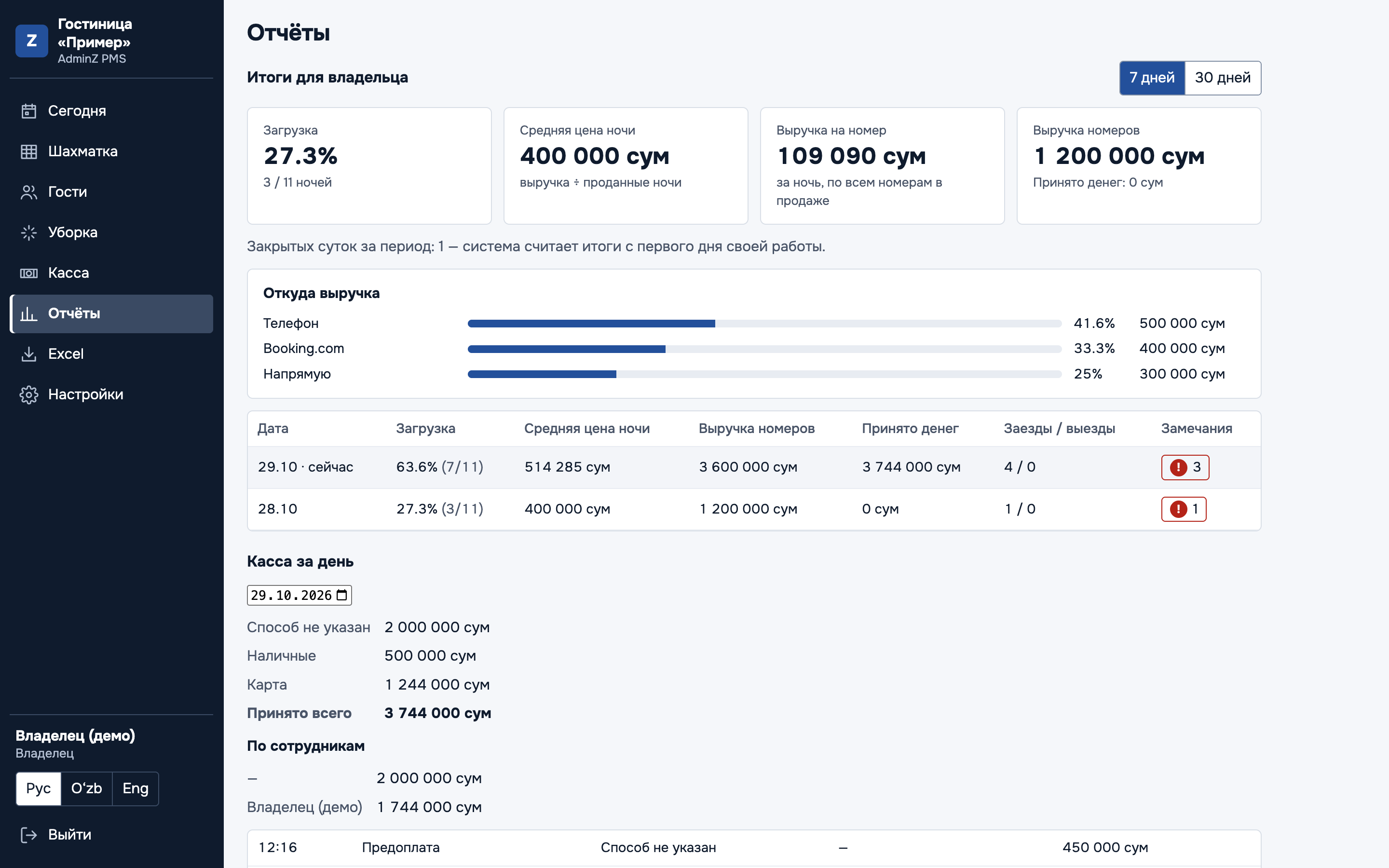Open Настройки from sidebar
The width and height of the screenshot is (1389, 868).
click(x=111, y=394)
